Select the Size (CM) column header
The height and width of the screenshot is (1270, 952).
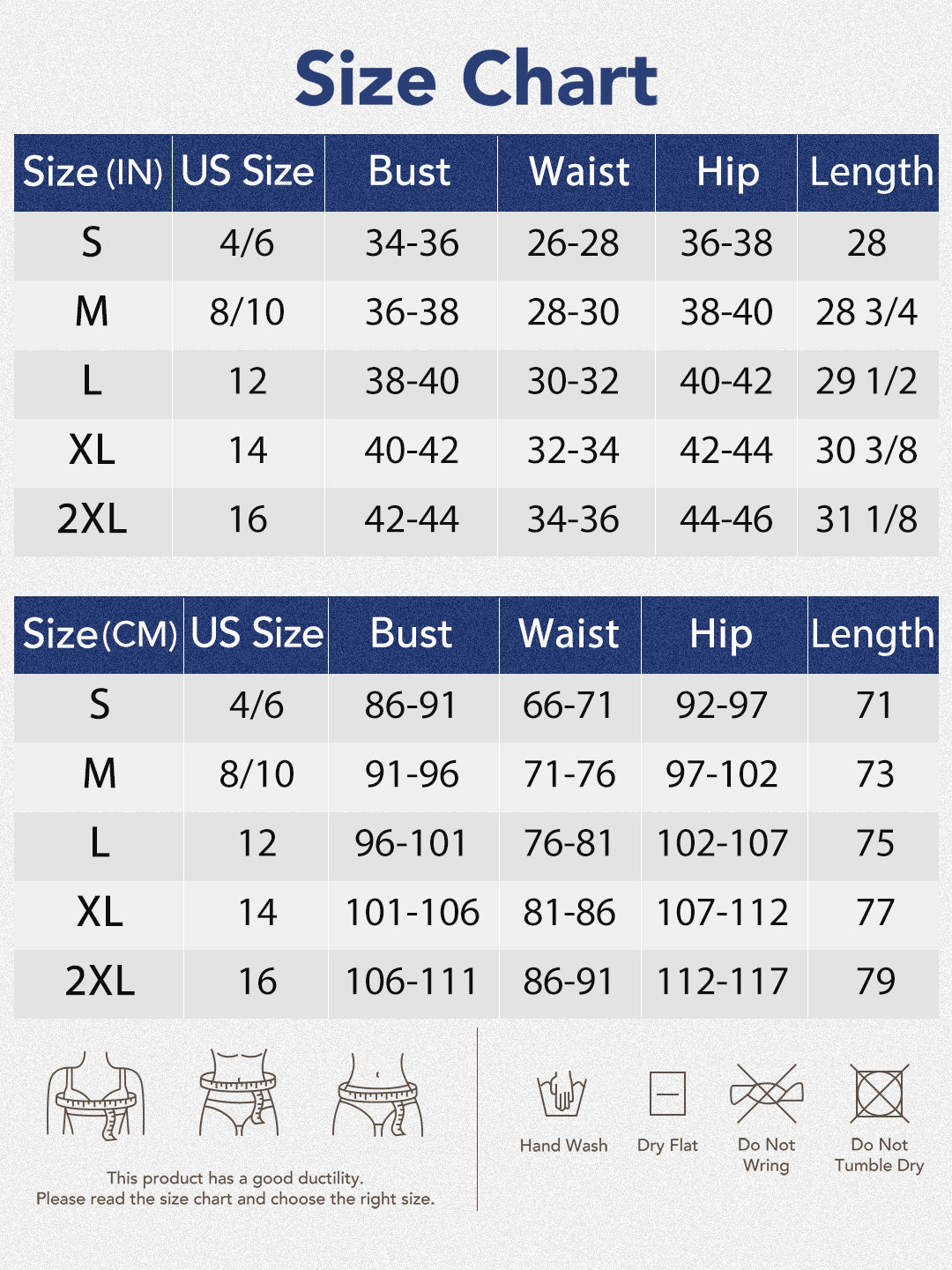99,634
